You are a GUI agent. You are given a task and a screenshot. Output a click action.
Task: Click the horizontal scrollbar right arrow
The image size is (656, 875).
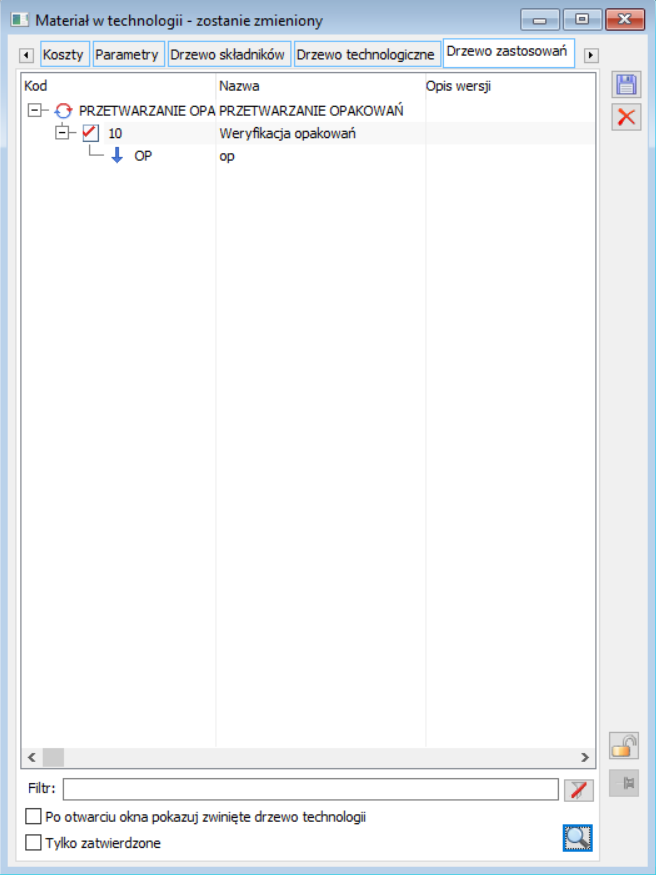(x=585, y=757)
